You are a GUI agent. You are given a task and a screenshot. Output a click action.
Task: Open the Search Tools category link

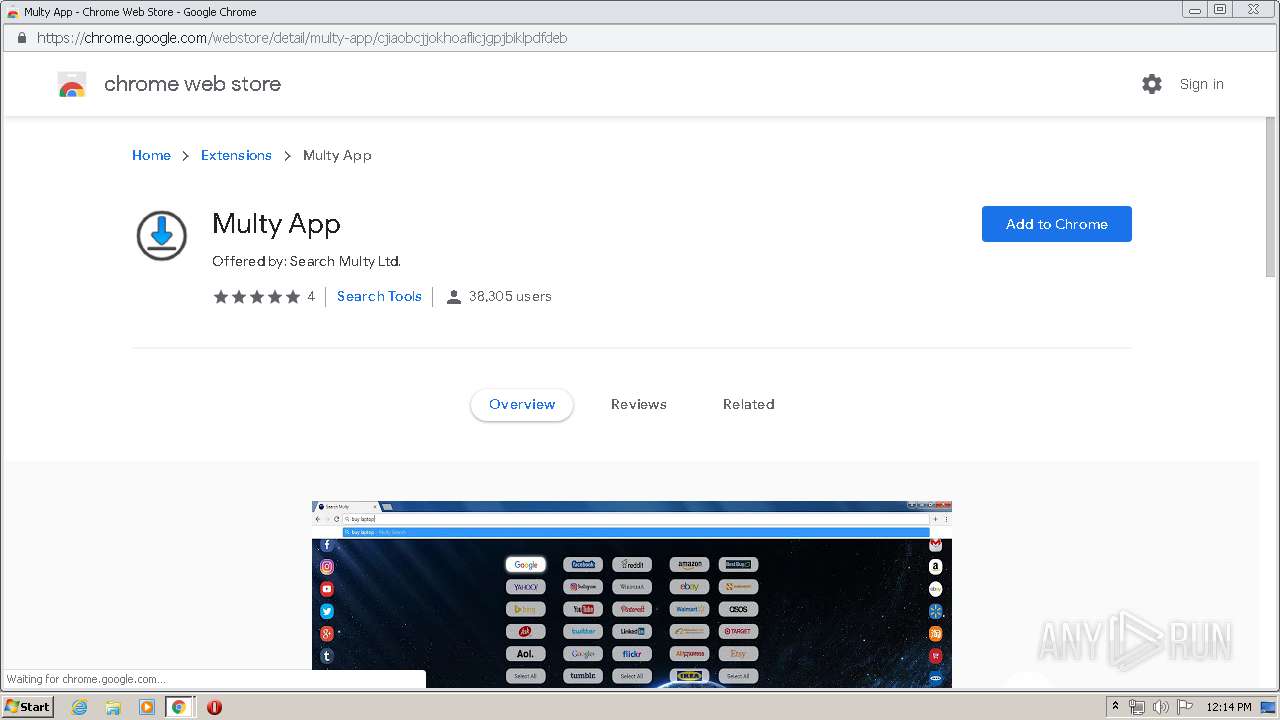379,296
